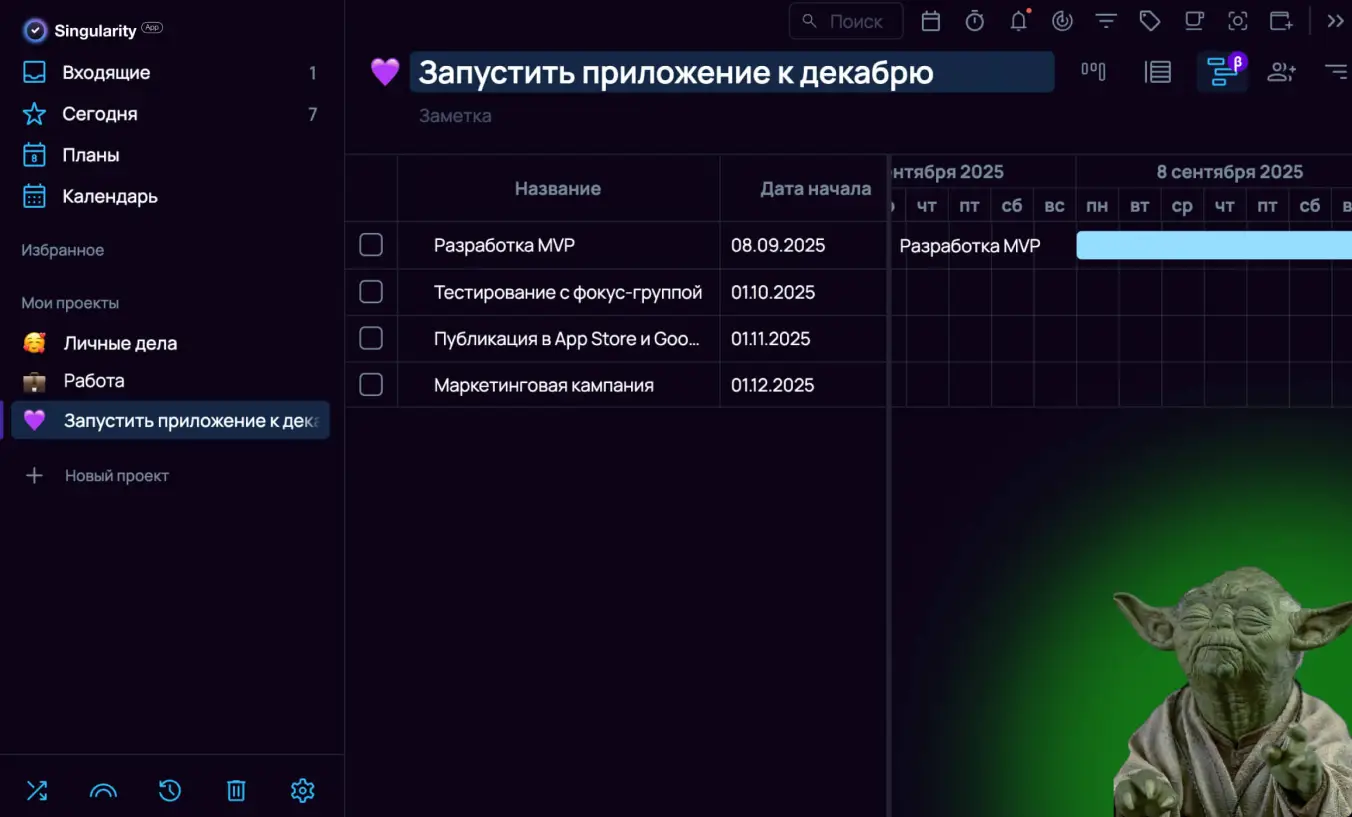Open the trash bin icon
This screenshot has height=817, width=1352.
click(236, 791)
